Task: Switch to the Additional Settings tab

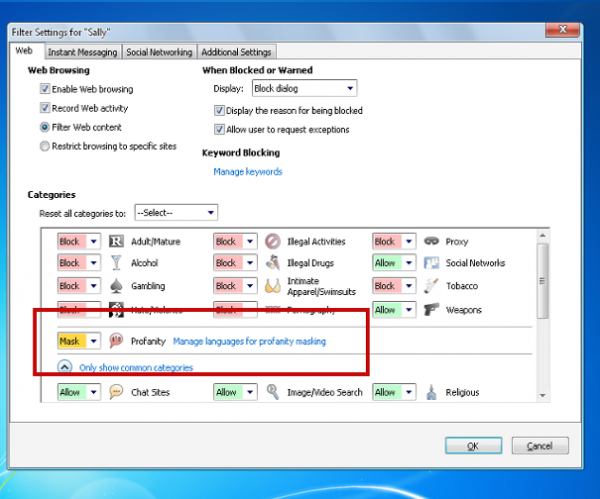Action: (236, 52)
